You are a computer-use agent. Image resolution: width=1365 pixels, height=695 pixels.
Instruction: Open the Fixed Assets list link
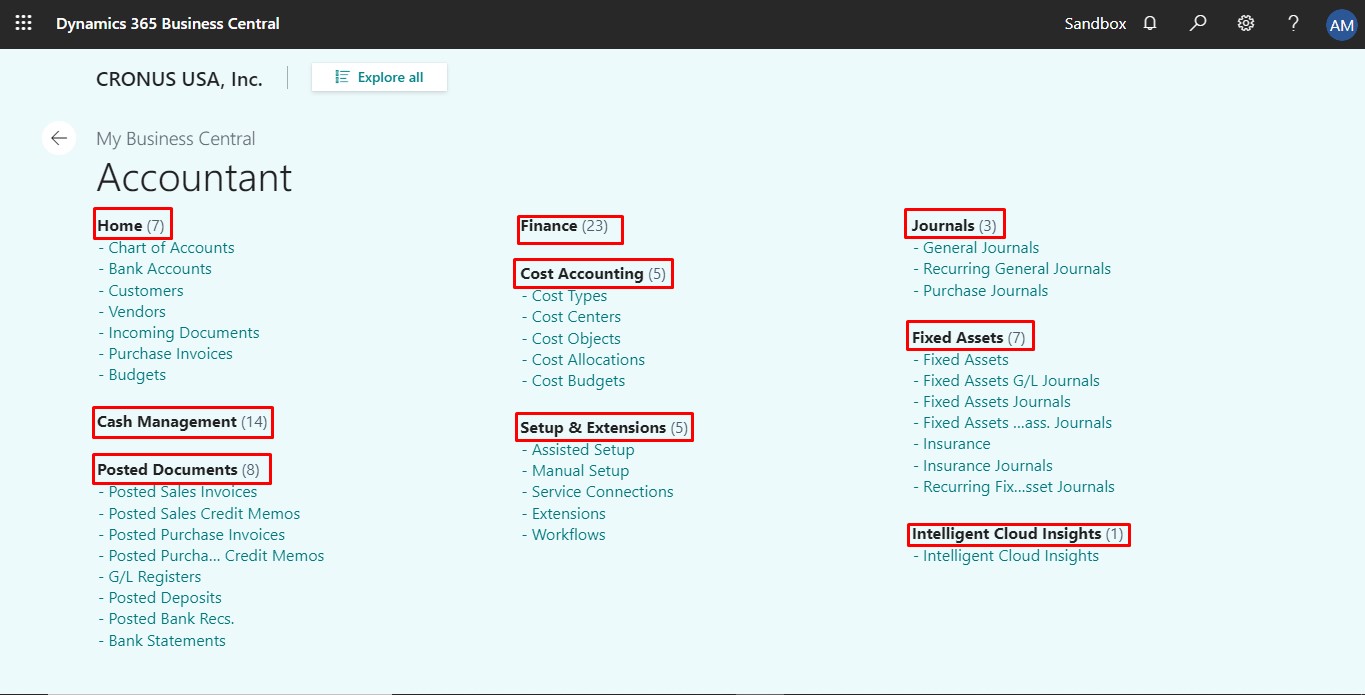[965, 360]
